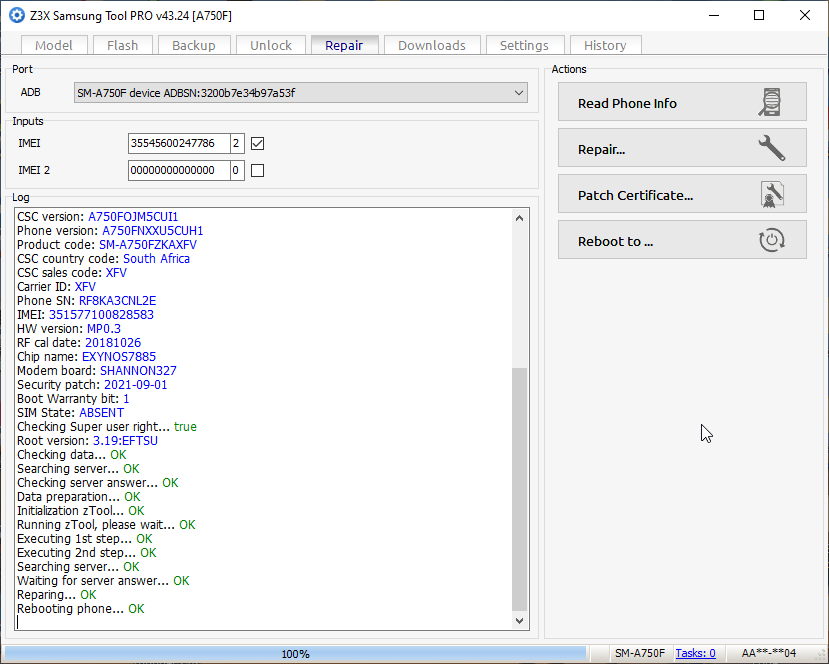Click log line Initialization zTool... OK

[x=80, y=511]
